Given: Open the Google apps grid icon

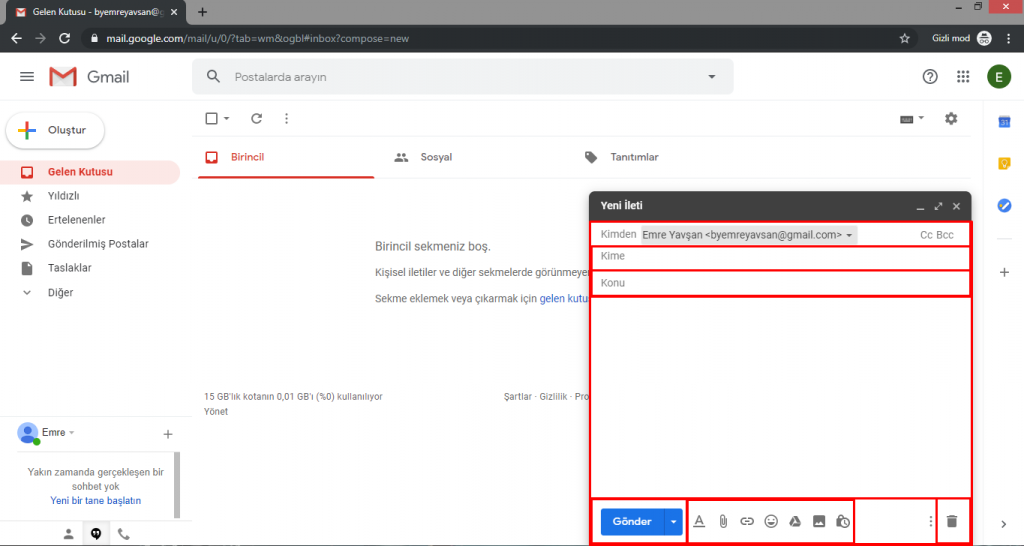Looking at the screenshot, I should [963, 77].
